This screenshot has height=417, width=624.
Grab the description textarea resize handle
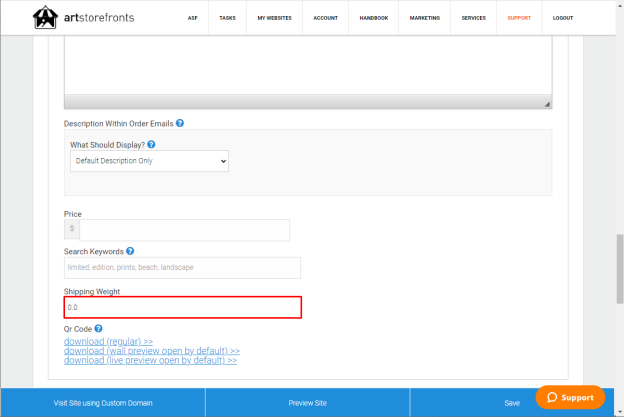(x=547, y=104)
